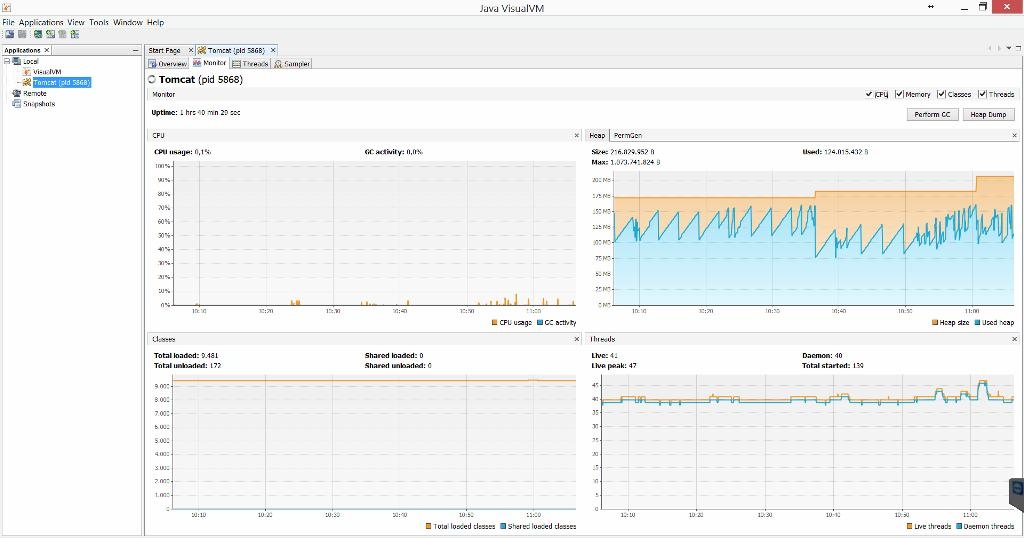Open the Applications menu

click(41, 22)
